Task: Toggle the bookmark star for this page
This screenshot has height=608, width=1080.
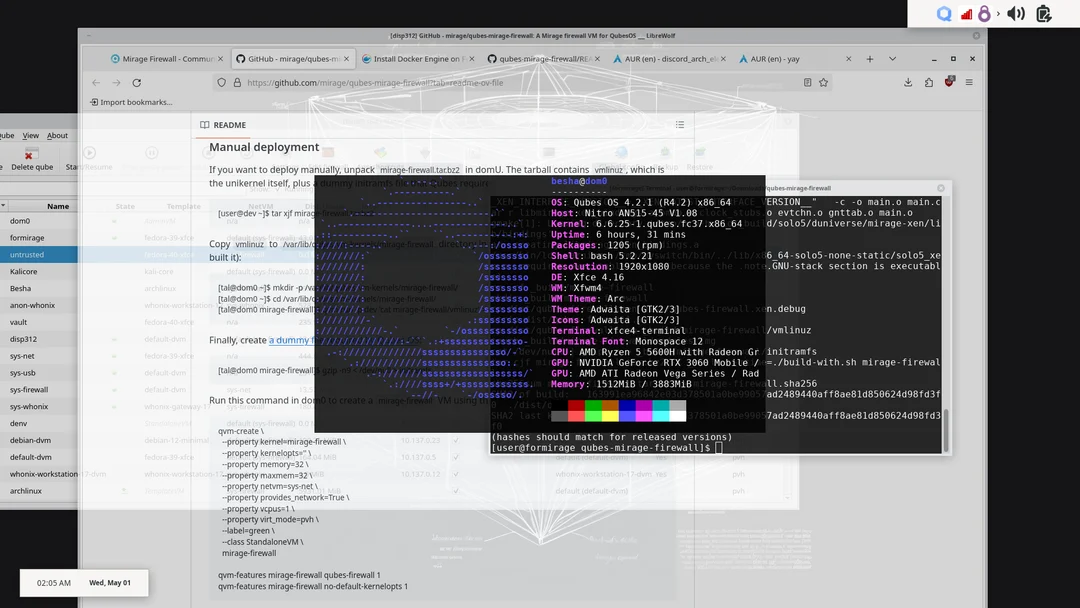Action: (x=823, y=82)
